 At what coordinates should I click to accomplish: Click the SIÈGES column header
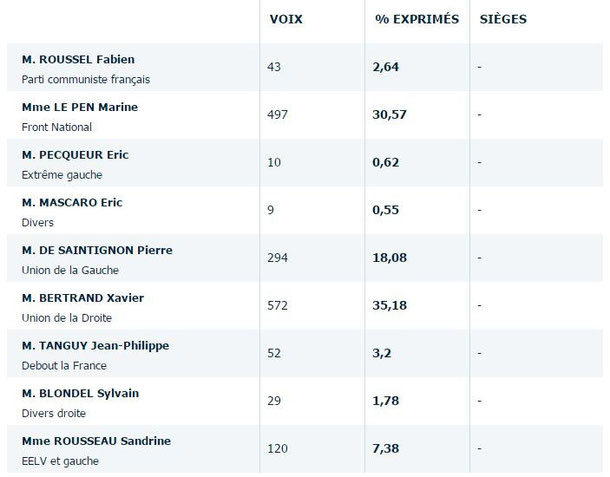pyautogui.click(x=503, y=19)
